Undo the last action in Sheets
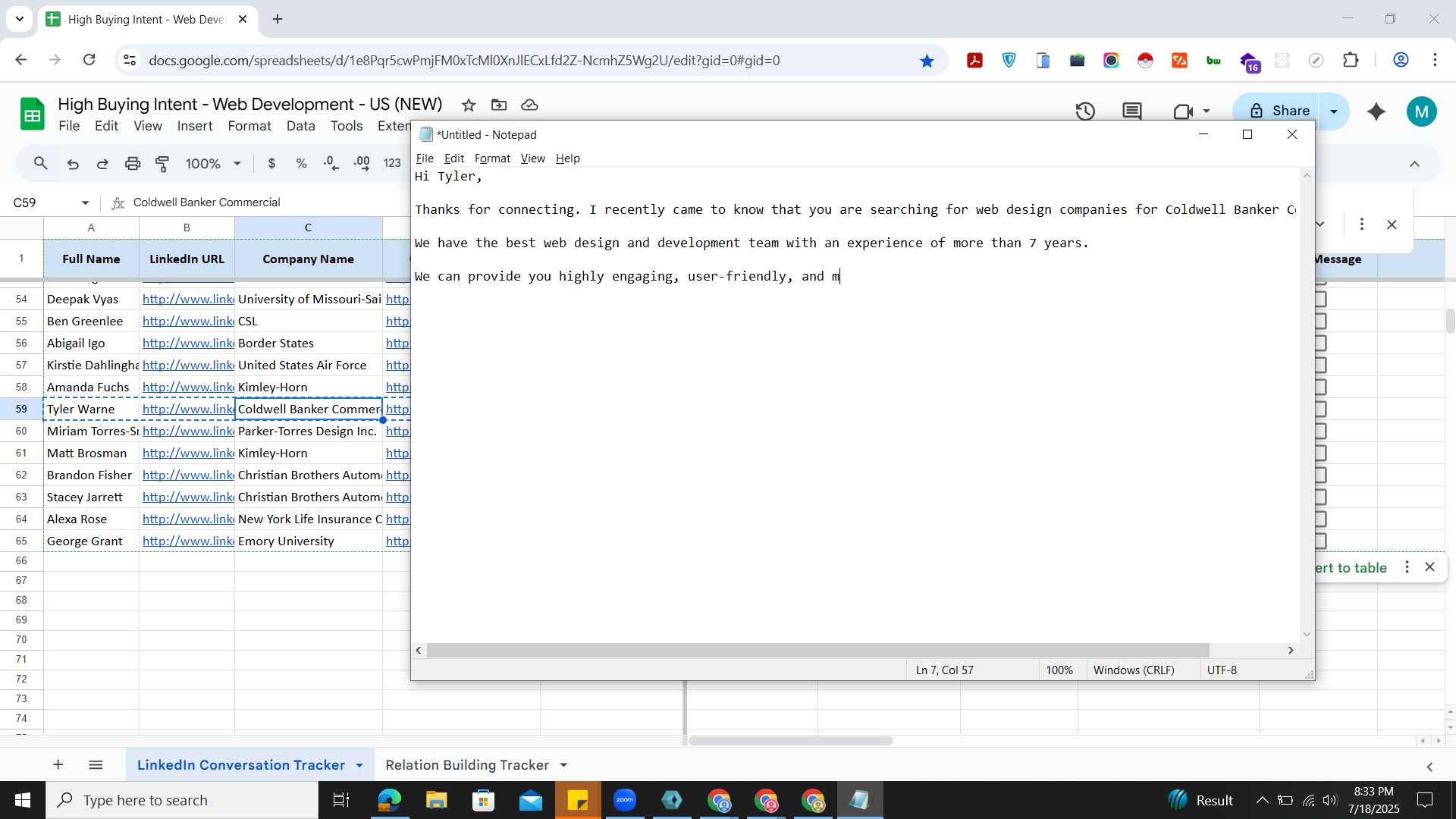Viewport: 1456px width, 819px height. click(x=73, y=163)
